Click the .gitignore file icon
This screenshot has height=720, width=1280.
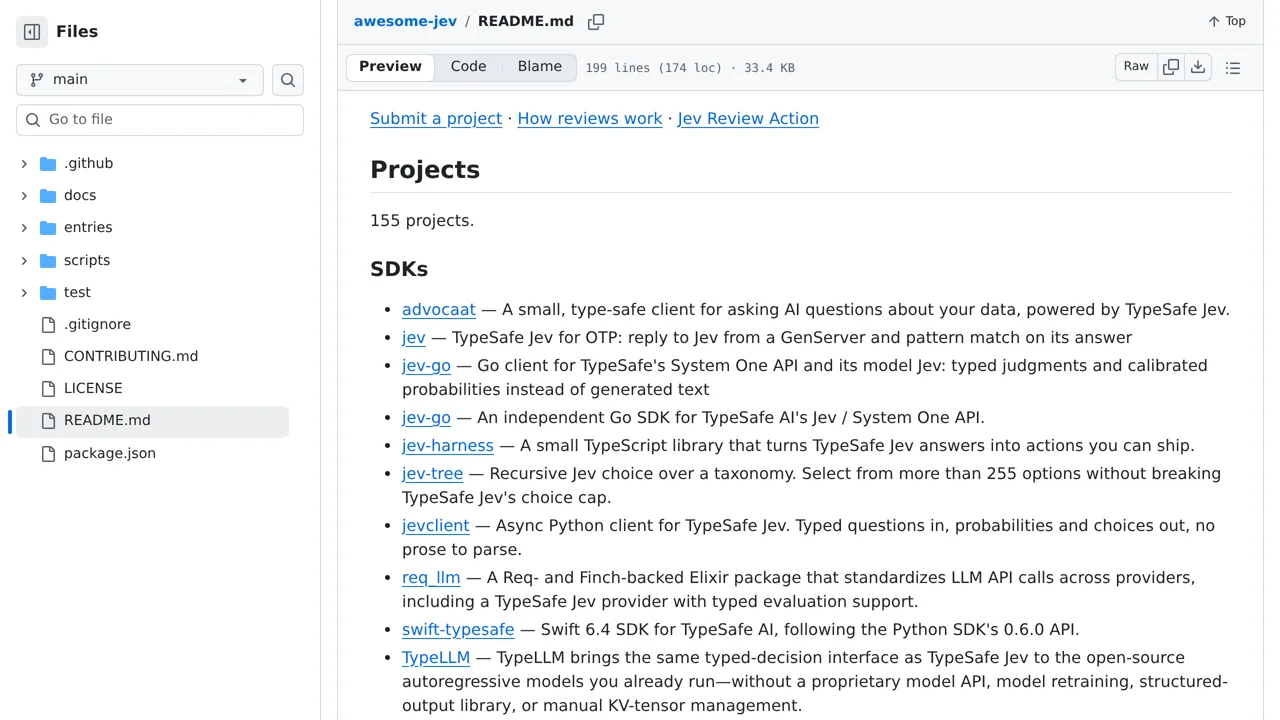(48, 325)
